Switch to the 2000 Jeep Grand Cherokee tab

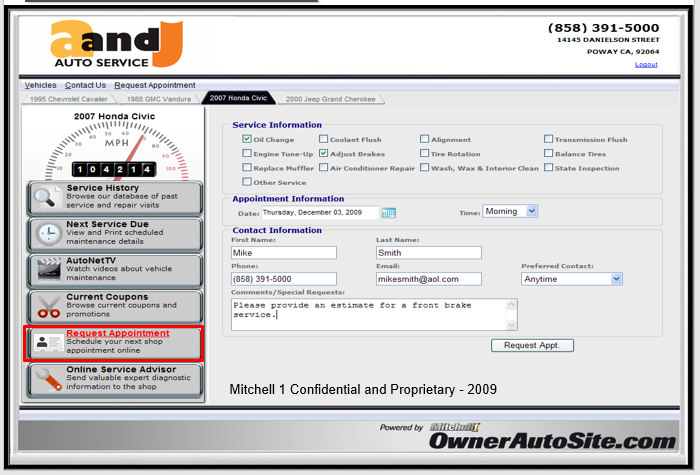click(x=330, y=99)
